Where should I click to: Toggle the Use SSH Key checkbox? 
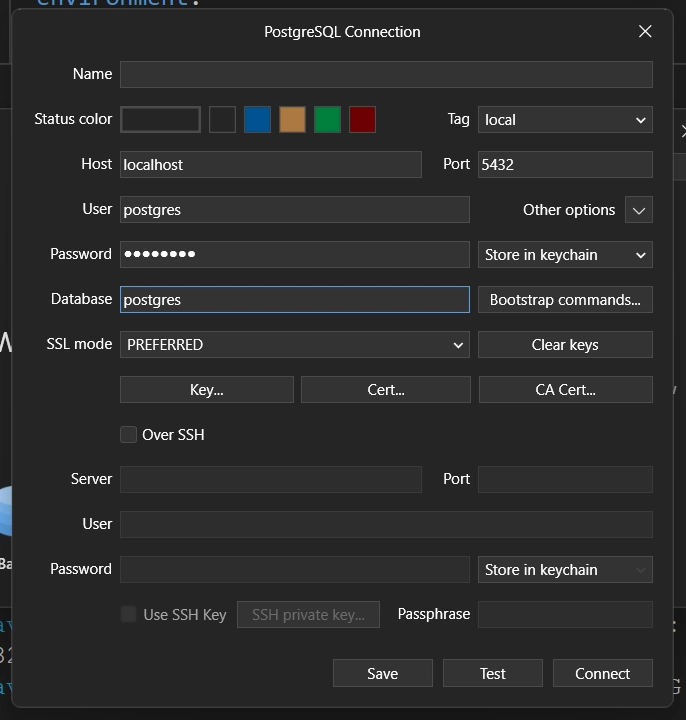tap(129, 614)
